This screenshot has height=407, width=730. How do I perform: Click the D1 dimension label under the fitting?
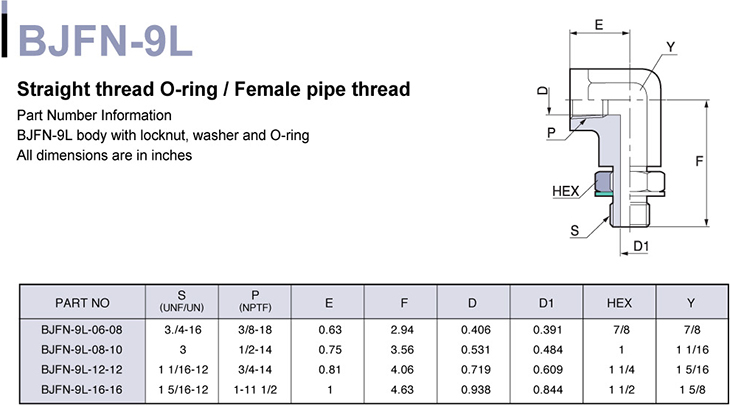click(641, 245)
